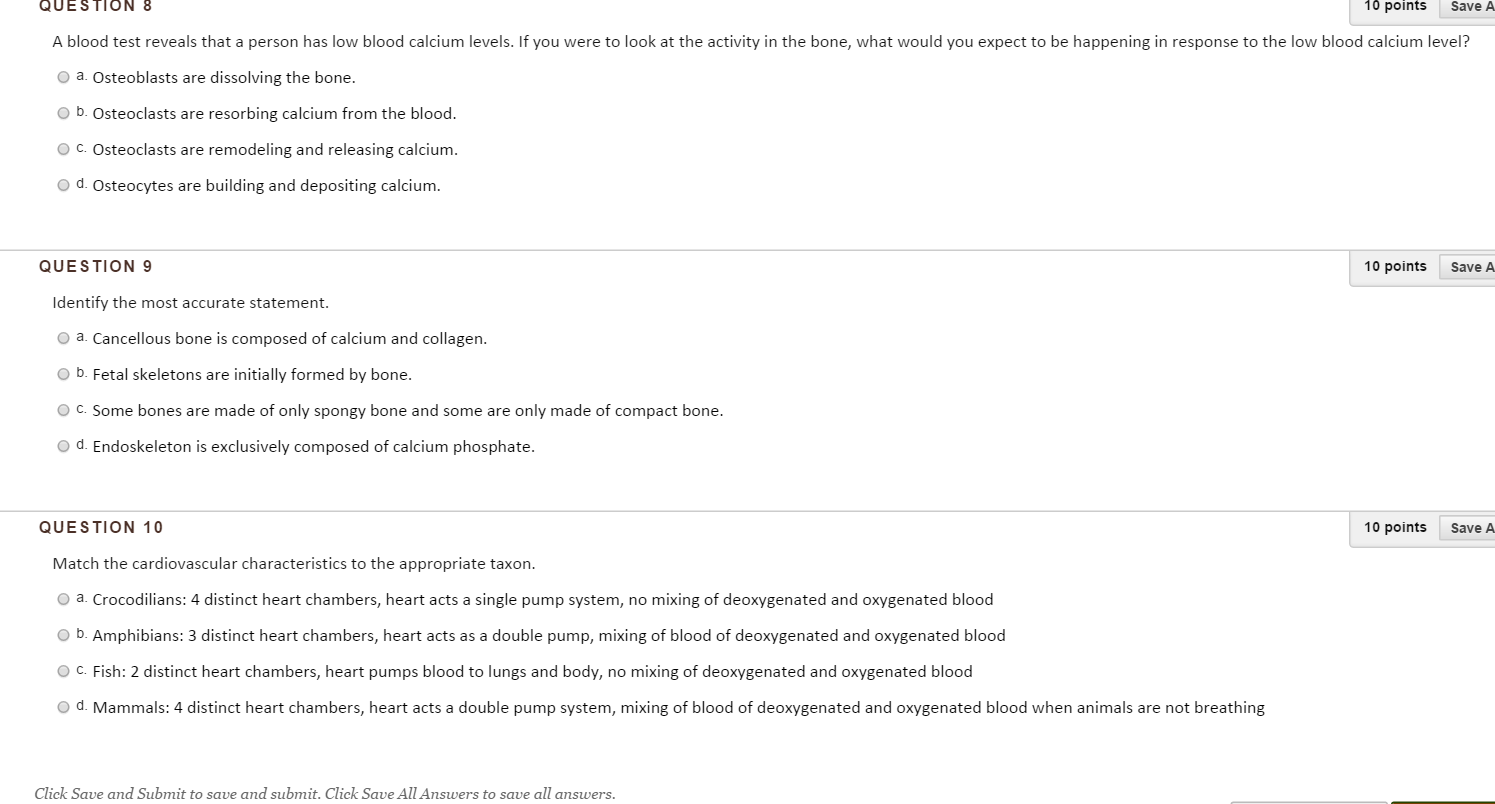Select the Fish answer for Question 10
This screenshot has width=1495, height=804.
tap(63, 670)
